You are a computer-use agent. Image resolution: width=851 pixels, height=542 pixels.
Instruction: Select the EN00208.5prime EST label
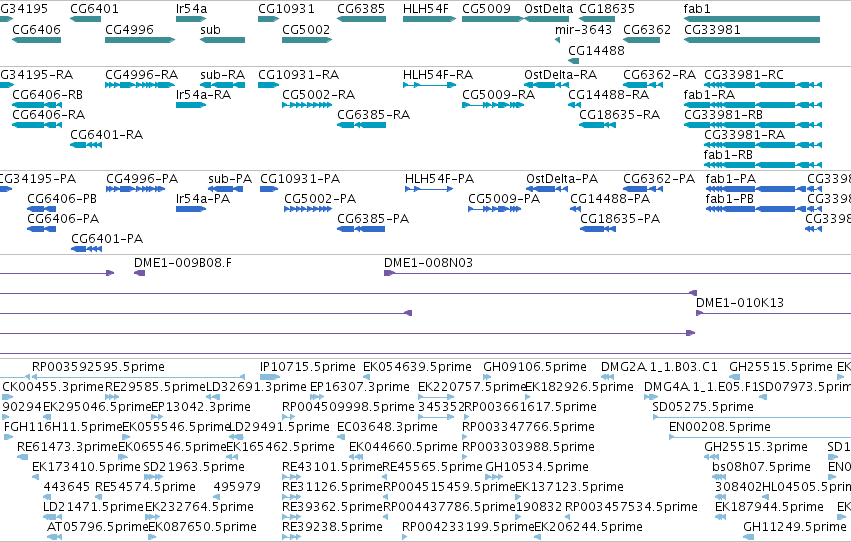pos(720,428)
